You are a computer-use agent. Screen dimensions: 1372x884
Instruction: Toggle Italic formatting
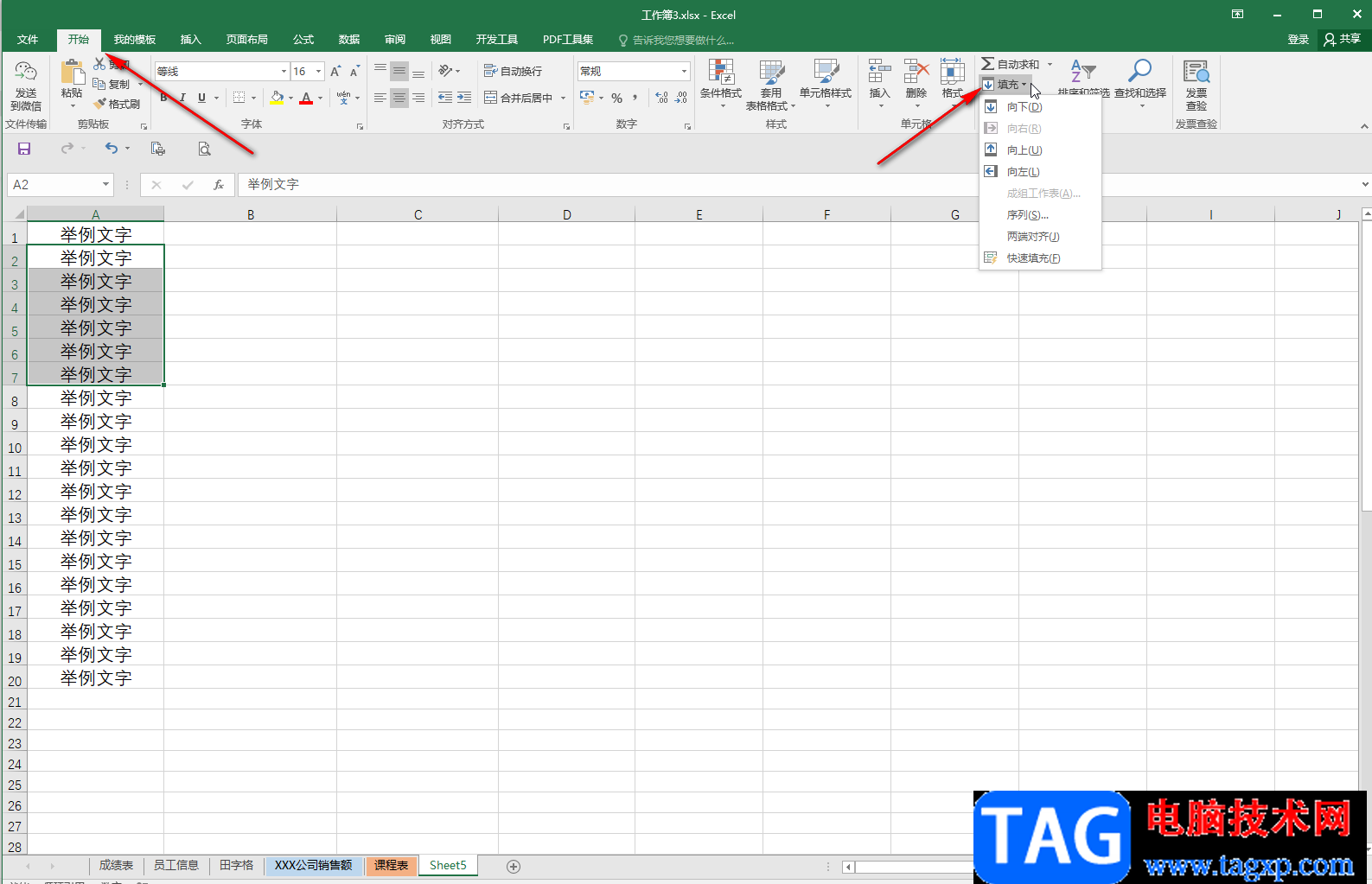pos(182,98)
